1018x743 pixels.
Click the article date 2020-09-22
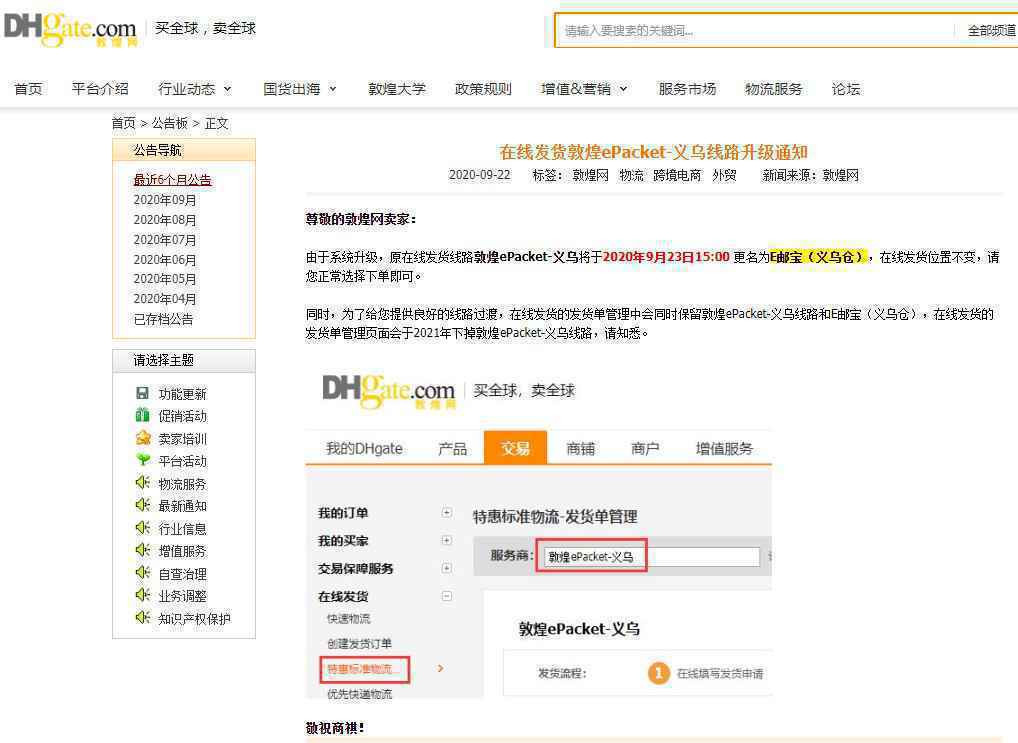coord(480,175)
